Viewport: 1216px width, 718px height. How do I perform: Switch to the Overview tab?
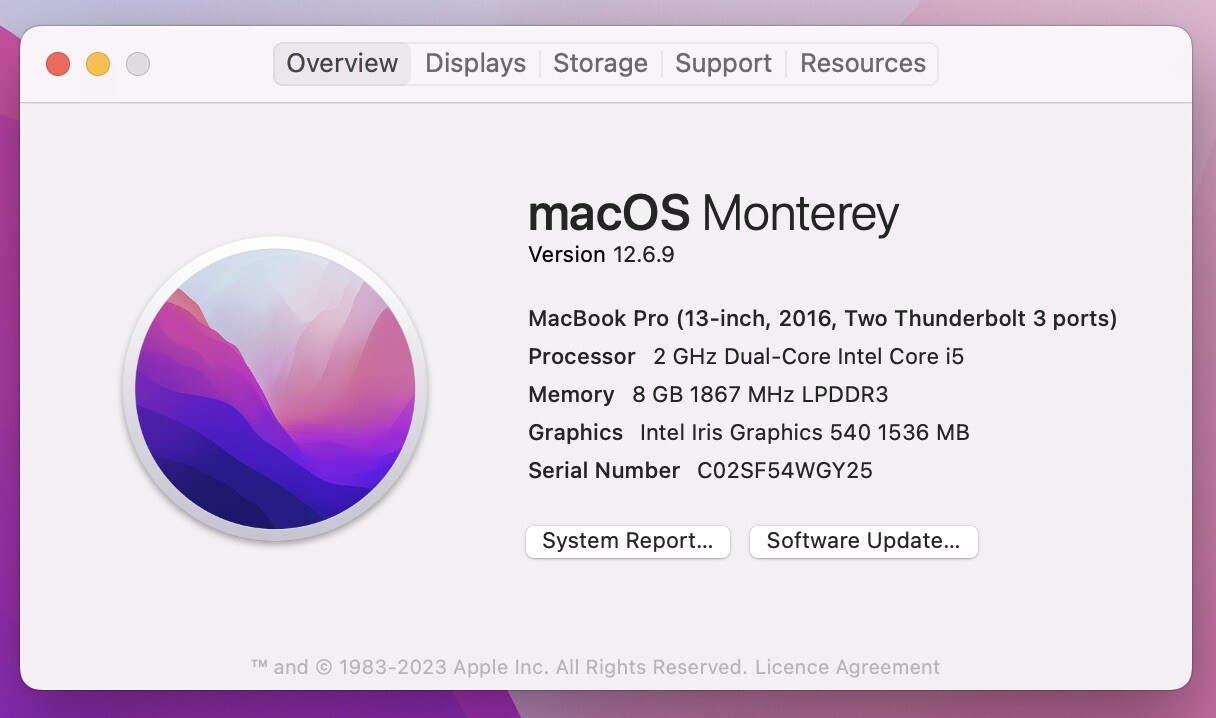342,63
